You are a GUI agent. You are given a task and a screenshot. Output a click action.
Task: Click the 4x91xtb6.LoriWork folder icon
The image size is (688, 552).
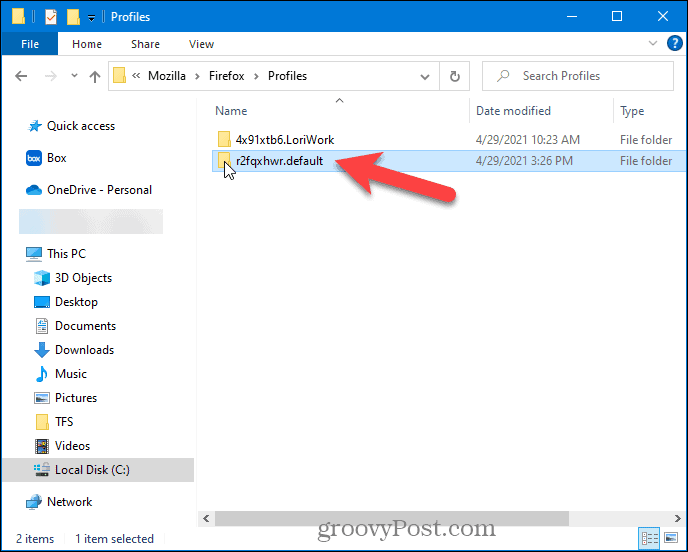point(224,140)
